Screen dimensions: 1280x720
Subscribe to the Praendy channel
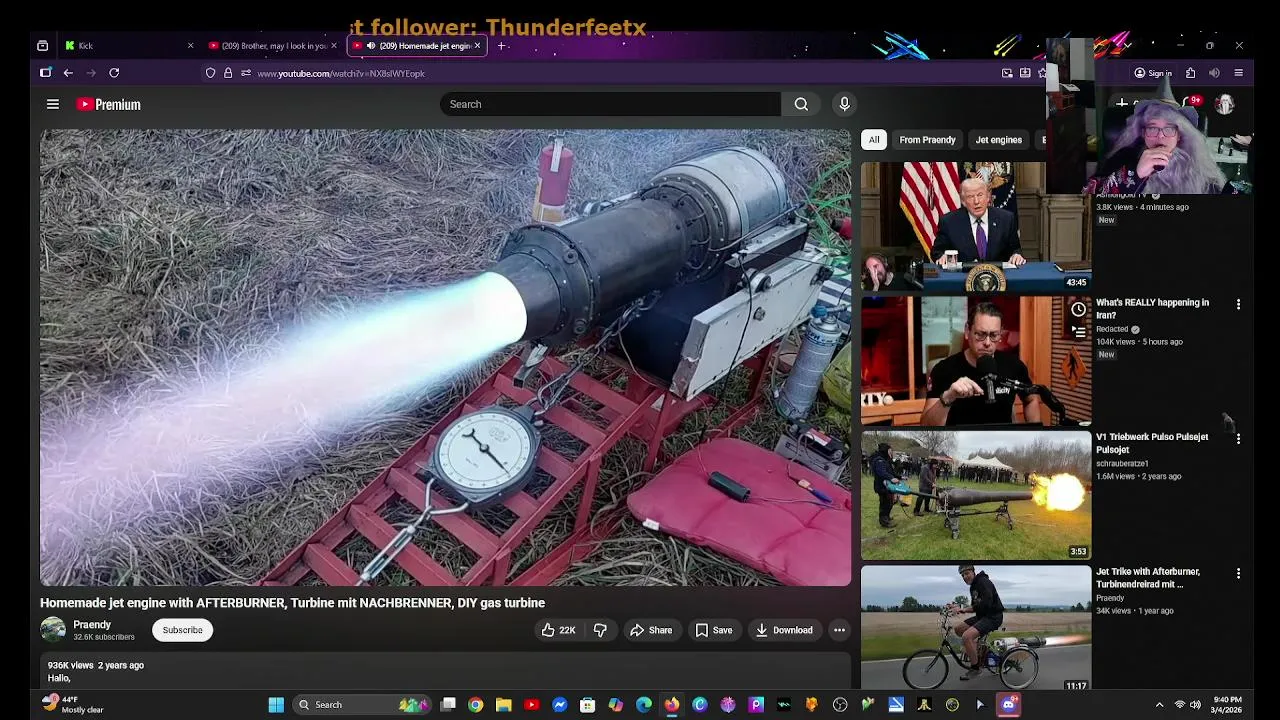point(182,630)
